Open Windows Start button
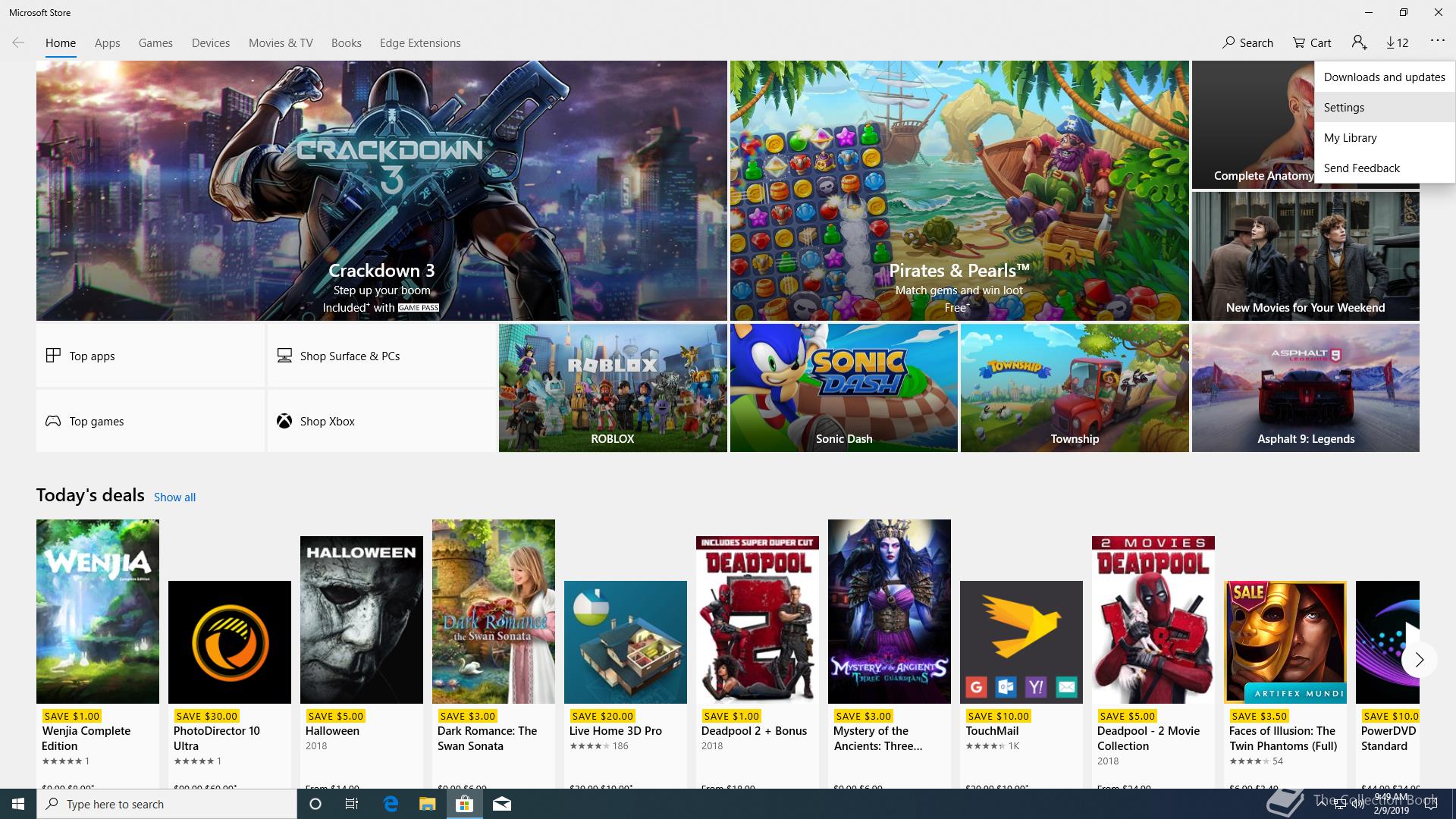 click(x=18, y=804)
